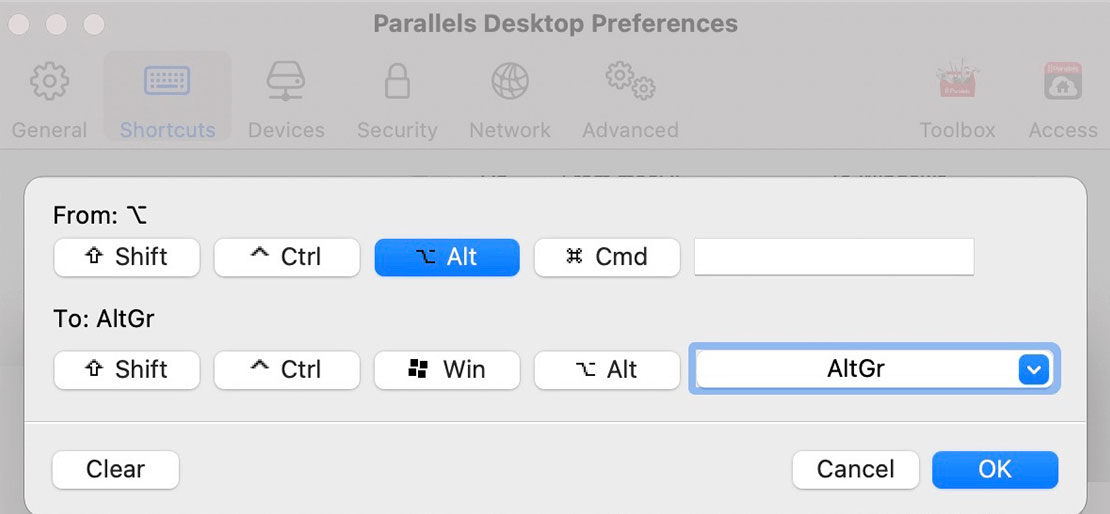Image resolution: width=1110 pixels, height=514 pixels.
Task: Toggle Win modifier in the To row
Action: (x=447, y=370)
